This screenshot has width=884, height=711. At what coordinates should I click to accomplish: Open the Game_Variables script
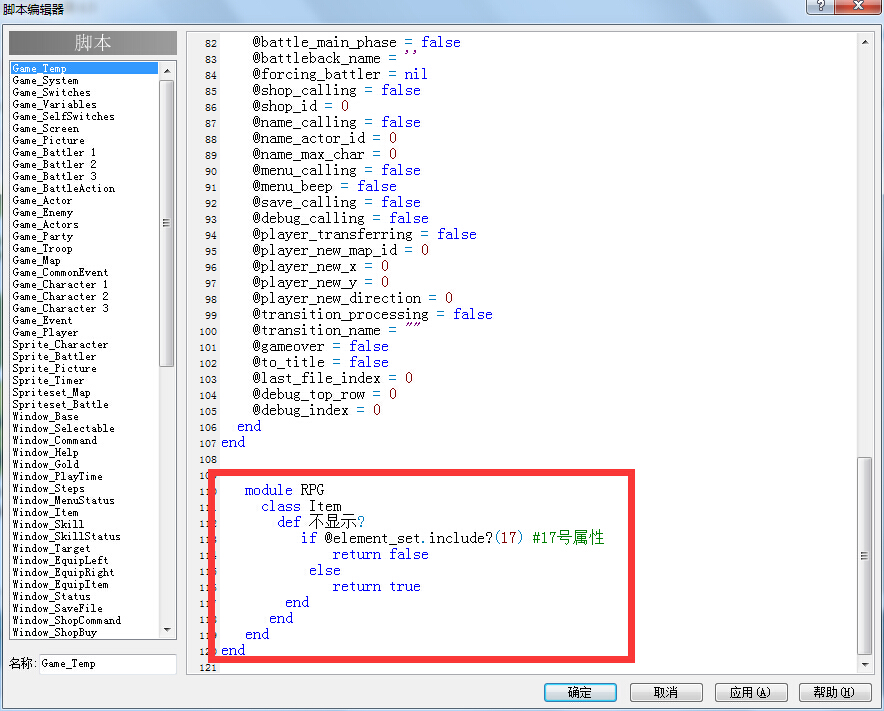coord(55,104)
